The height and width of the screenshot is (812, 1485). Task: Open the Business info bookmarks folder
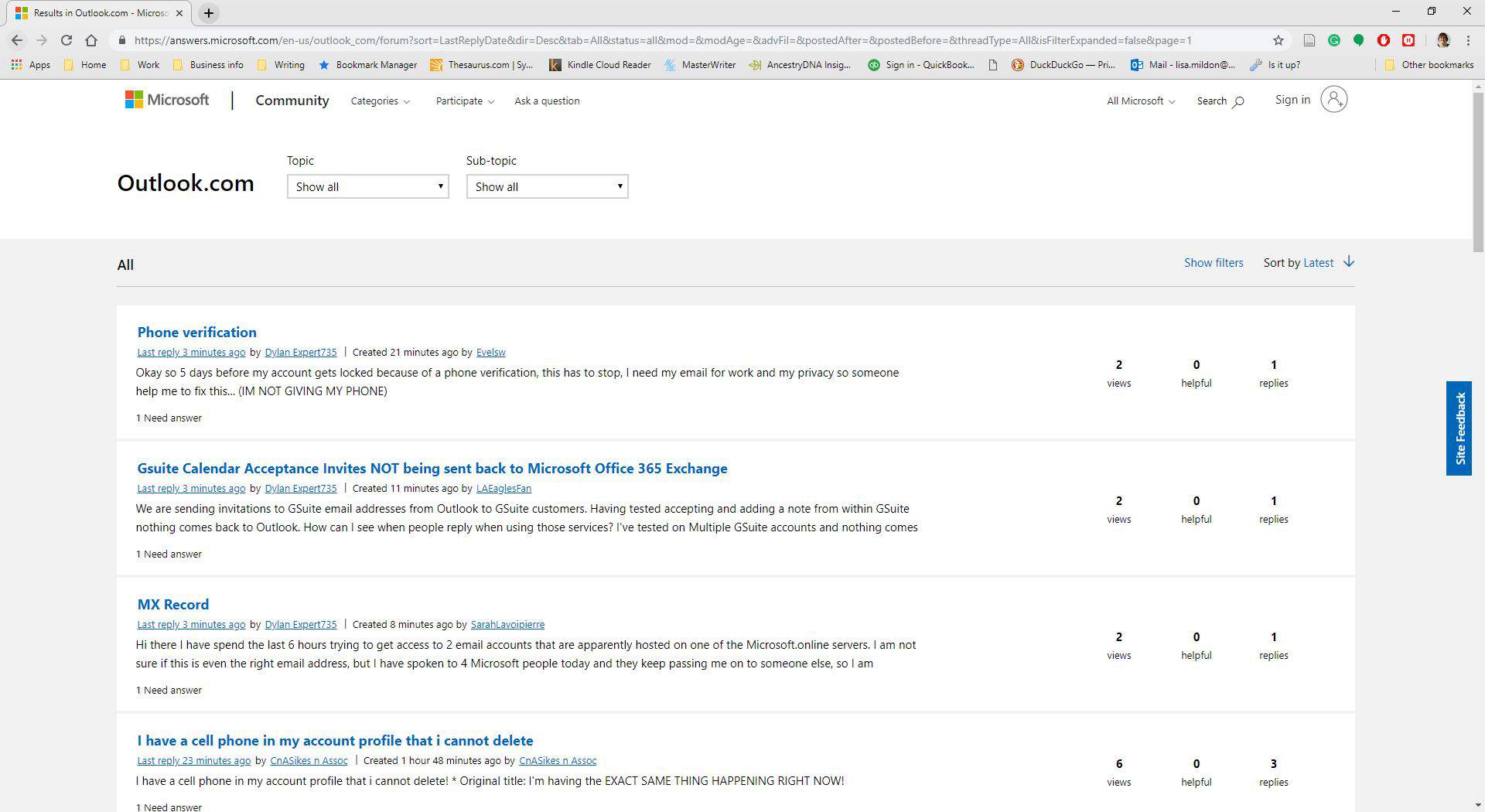[x=208, y=65]
